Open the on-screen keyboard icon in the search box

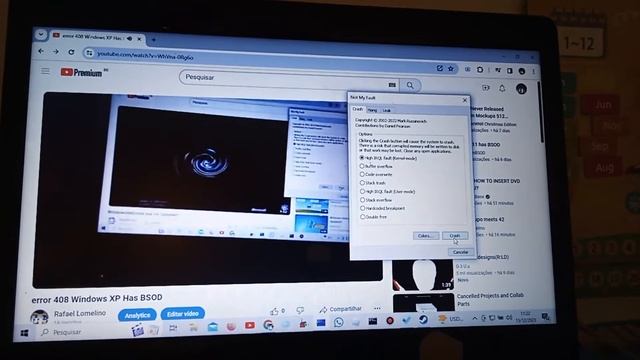[392, 85]
